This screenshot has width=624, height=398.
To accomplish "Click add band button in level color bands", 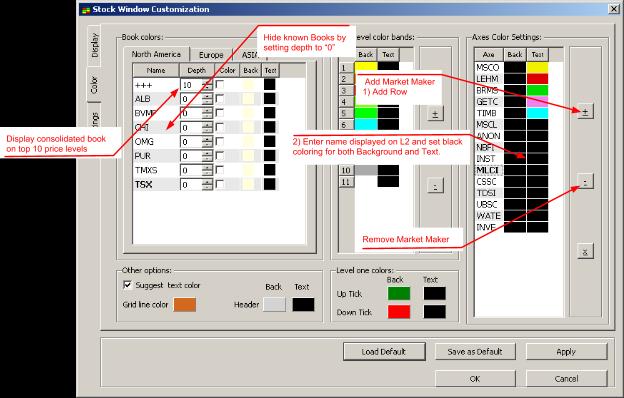I will click(x=435, y=114).
